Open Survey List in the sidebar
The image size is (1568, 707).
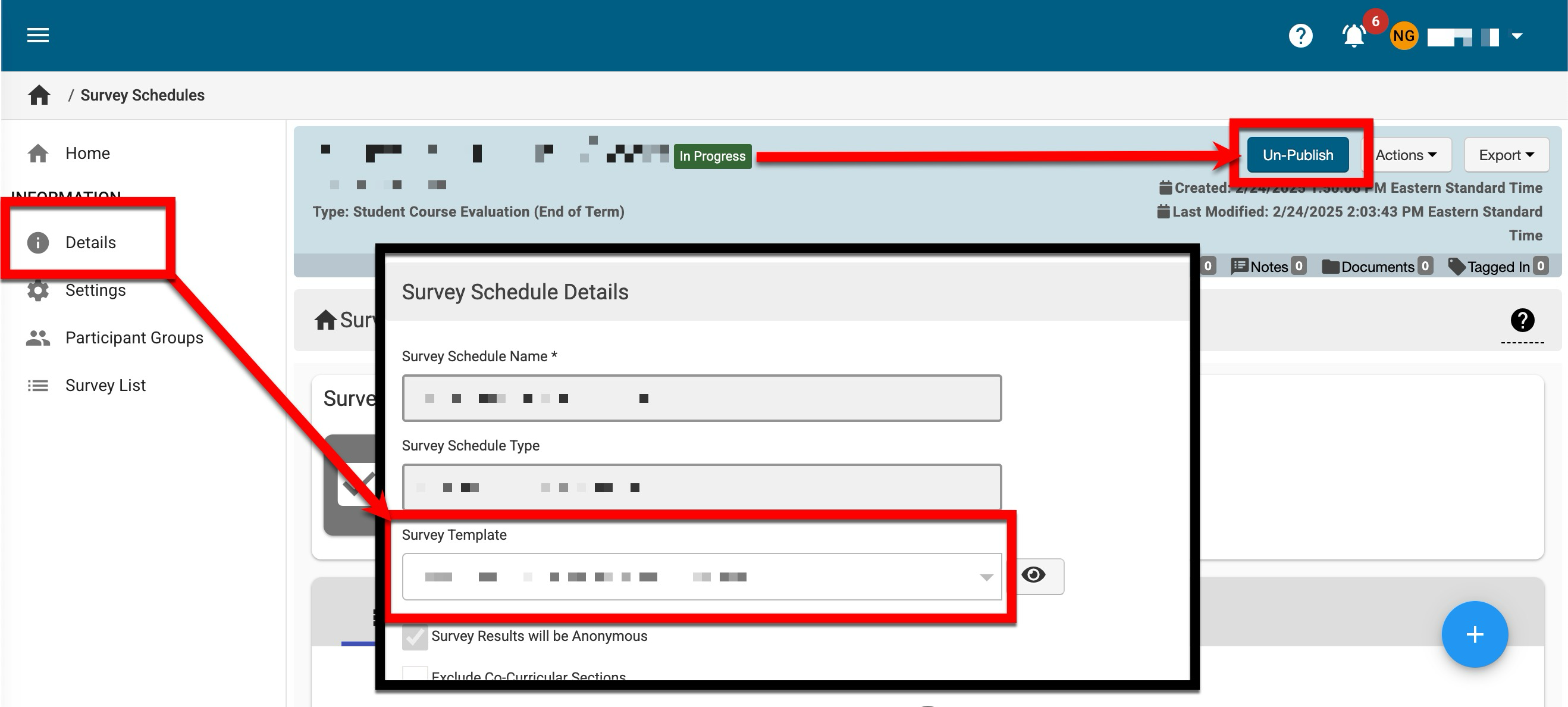(x=105, y=386)
